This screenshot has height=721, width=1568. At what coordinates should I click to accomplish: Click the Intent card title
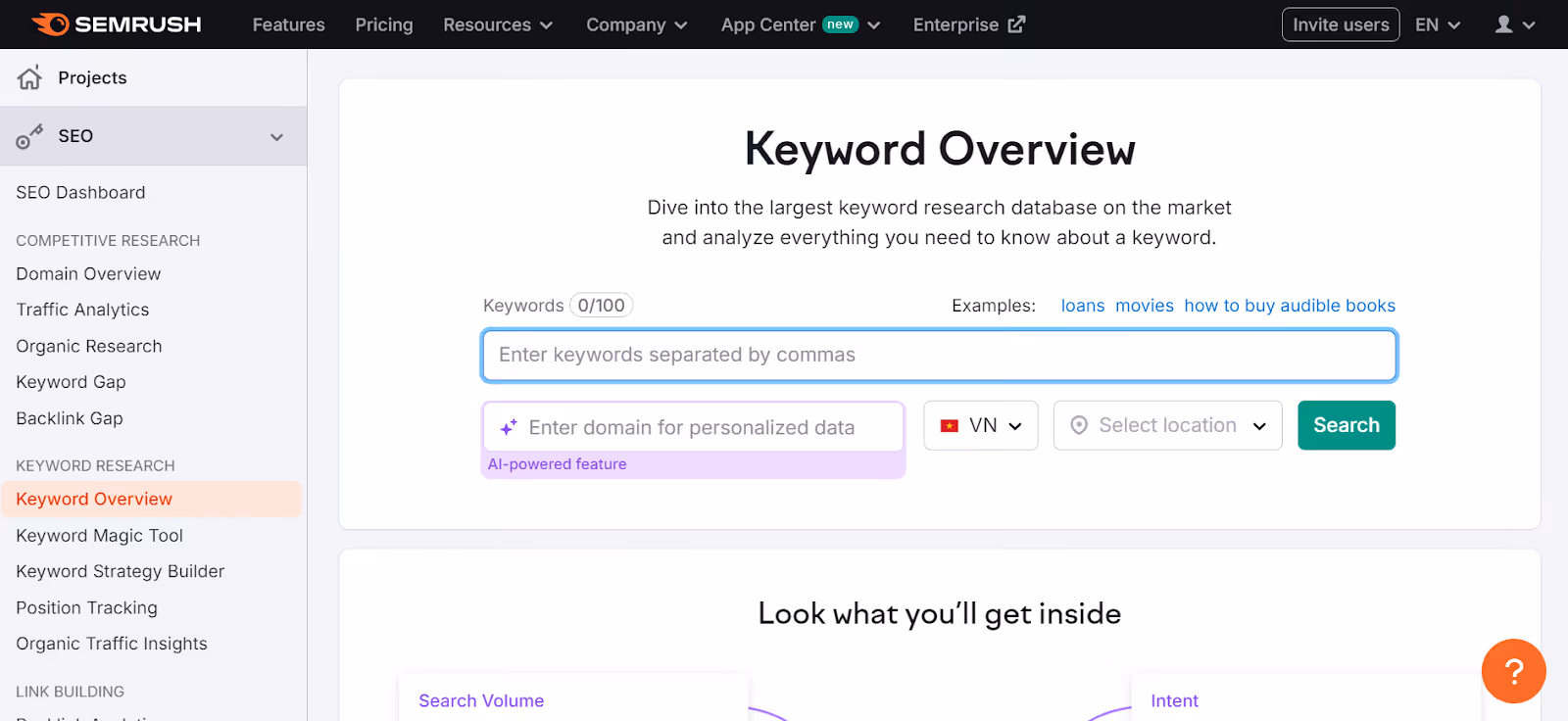(x=1174, y=700)
